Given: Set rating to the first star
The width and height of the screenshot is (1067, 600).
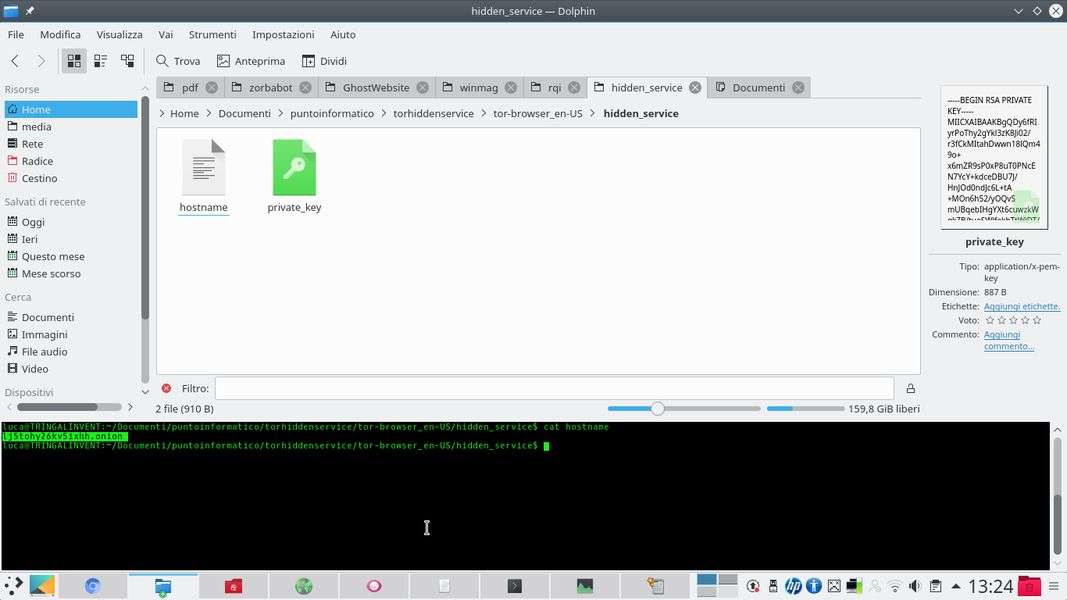Looking at the screenshot, I should (x=990, y=320).
